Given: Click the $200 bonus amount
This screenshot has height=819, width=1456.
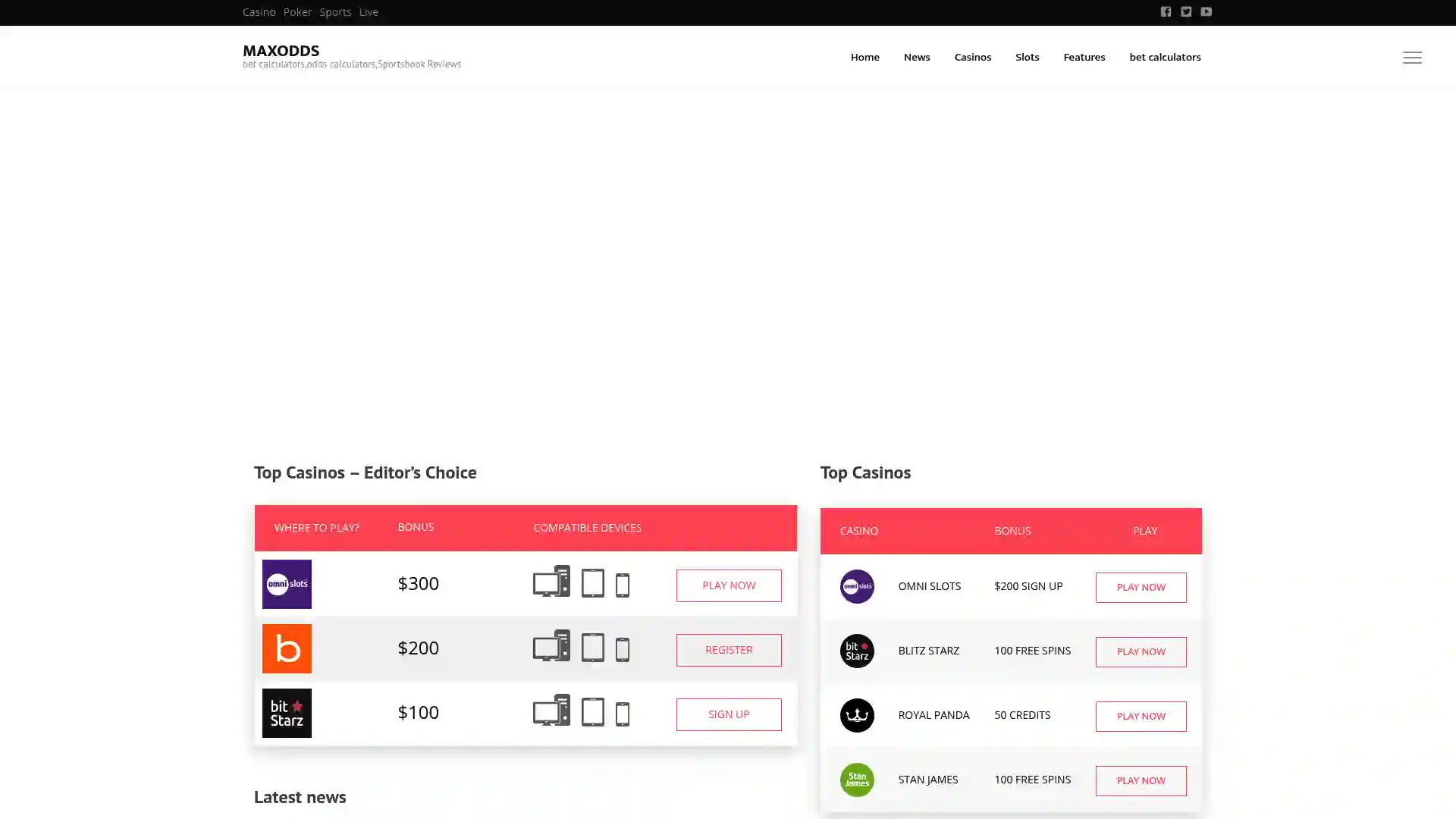Looking at the screenshot, I should click(418, 648).
